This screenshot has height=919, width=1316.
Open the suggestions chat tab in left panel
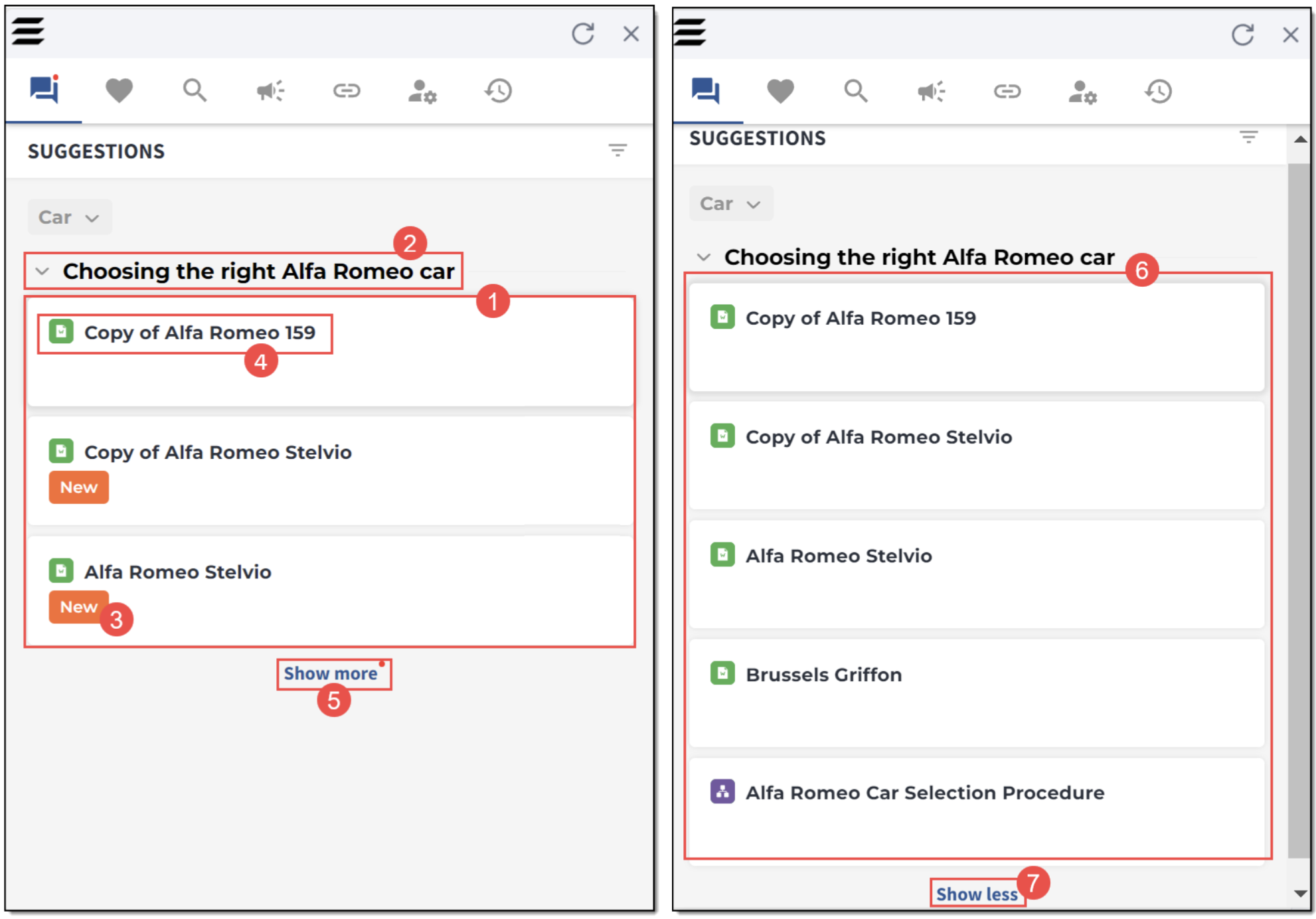pyautogui.click(x=44, y=90)
